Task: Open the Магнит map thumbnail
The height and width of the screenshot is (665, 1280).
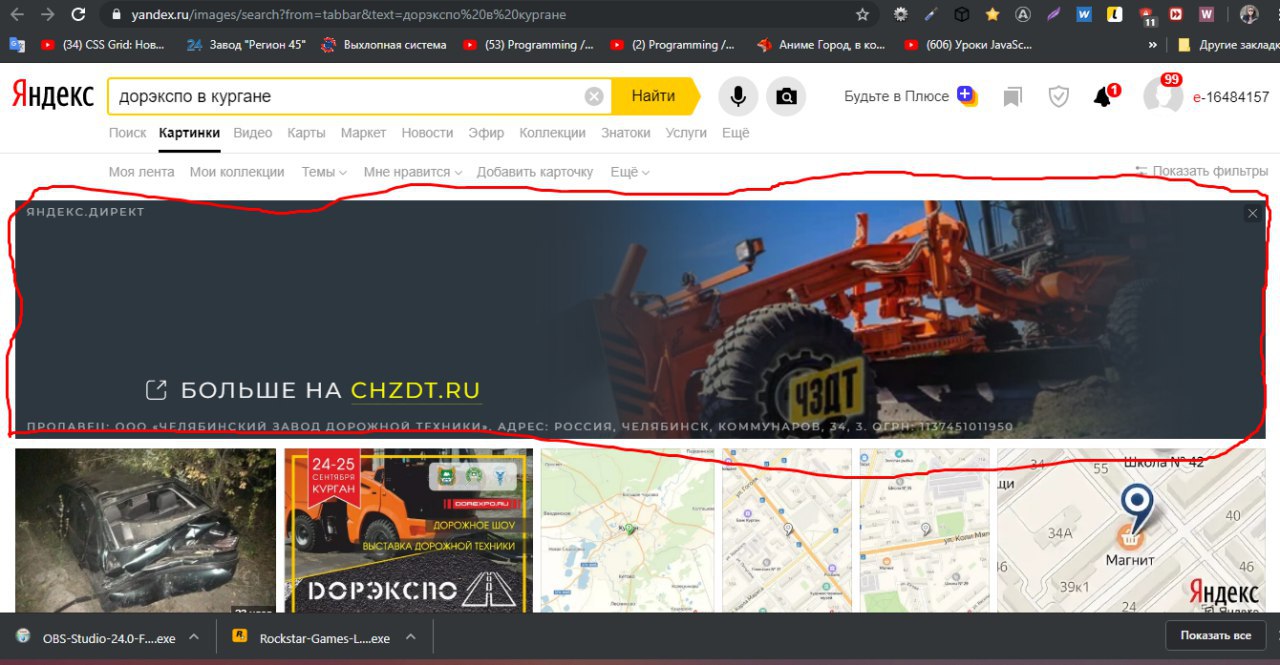Action: pos(1131,530)
